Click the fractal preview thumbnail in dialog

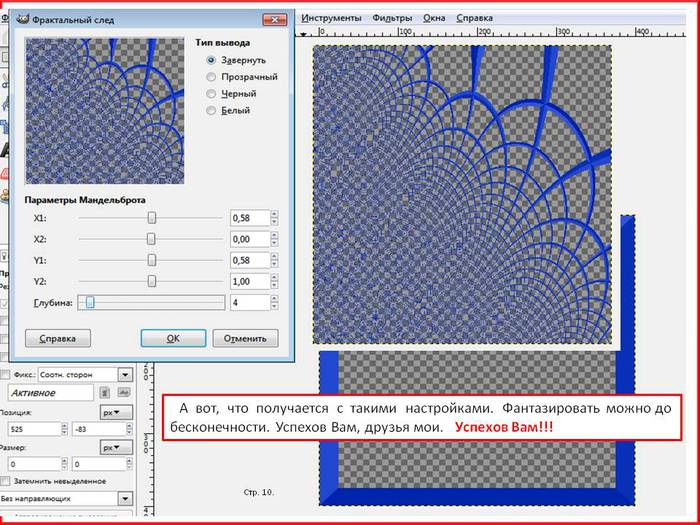[104, 111]
